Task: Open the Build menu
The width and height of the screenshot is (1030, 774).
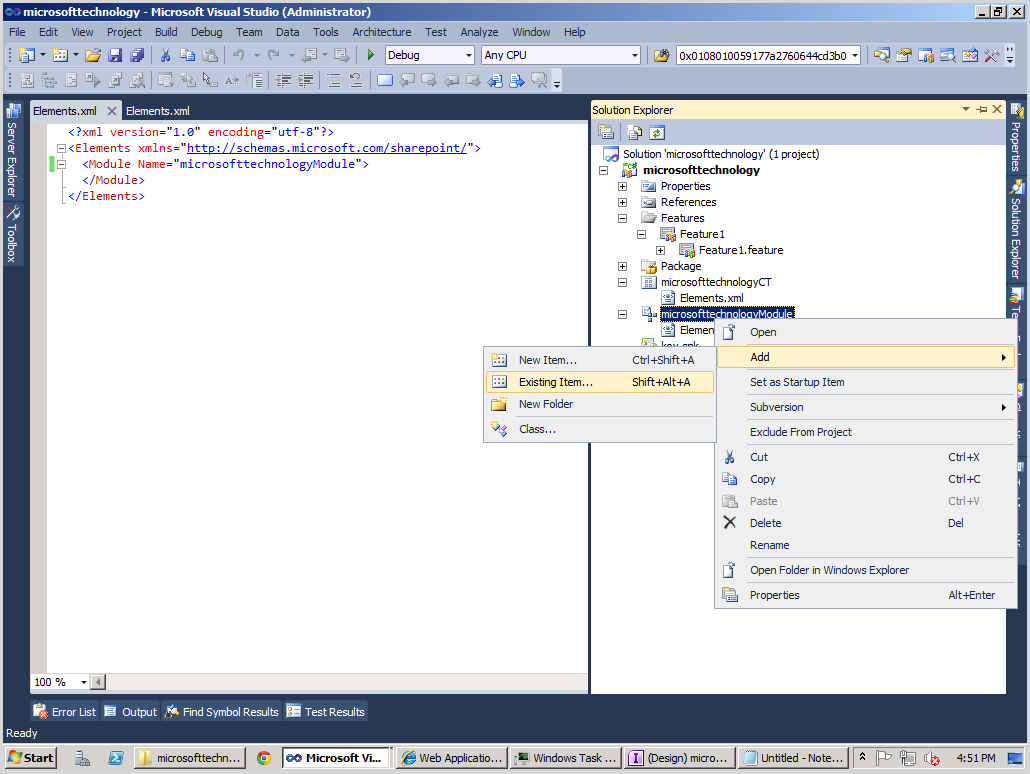Action: pyautogui.click(x=164, y=32)
